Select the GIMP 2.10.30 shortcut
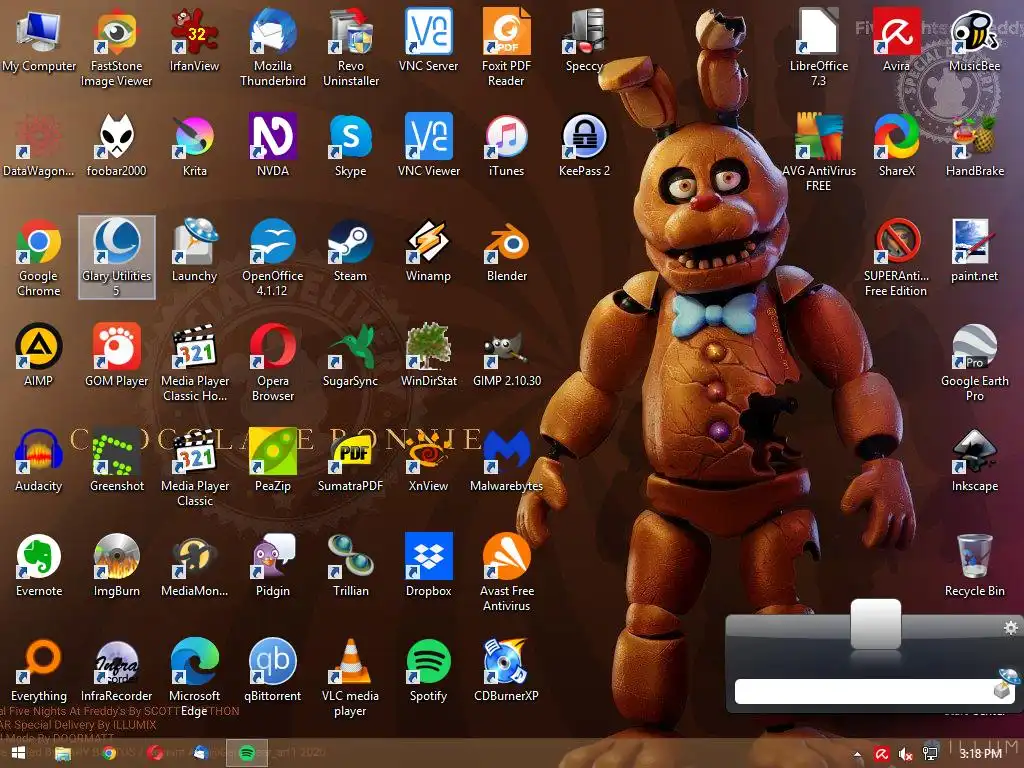This screenshot has width=1024, height=768. point(506,357)
